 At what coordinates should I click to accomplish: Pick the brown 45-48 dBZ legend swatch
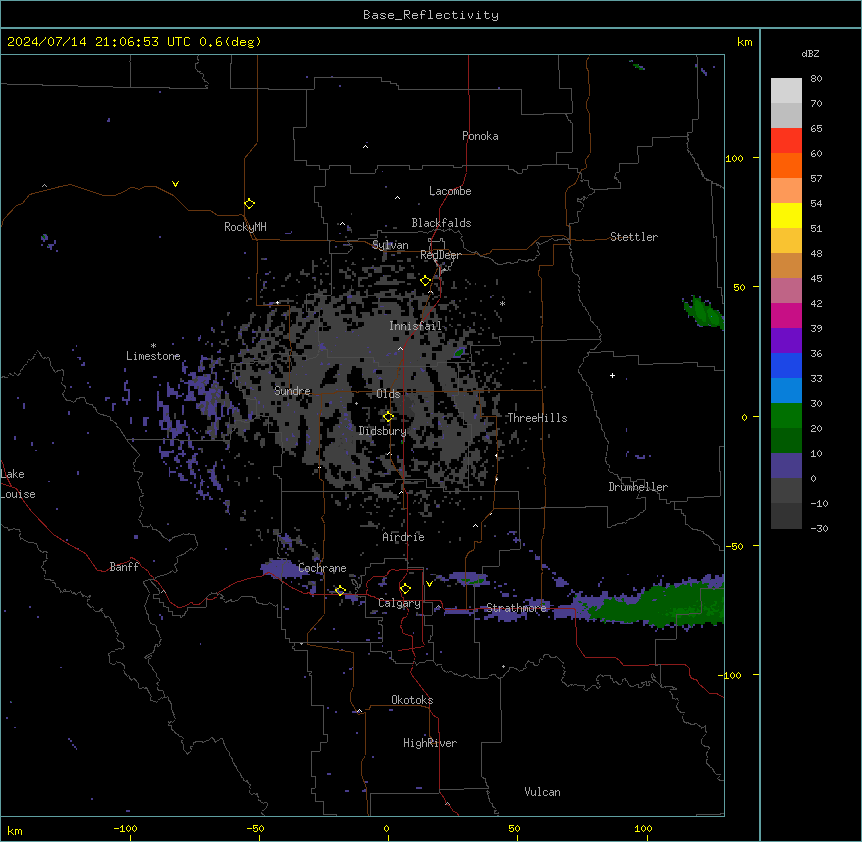point(786,265)
